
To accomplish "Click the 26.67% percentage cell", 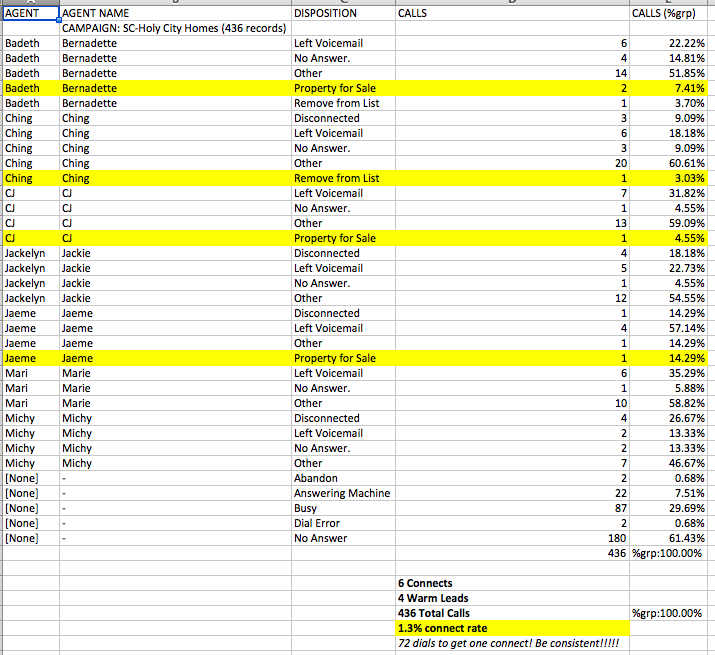I will [x=668, y=418].
